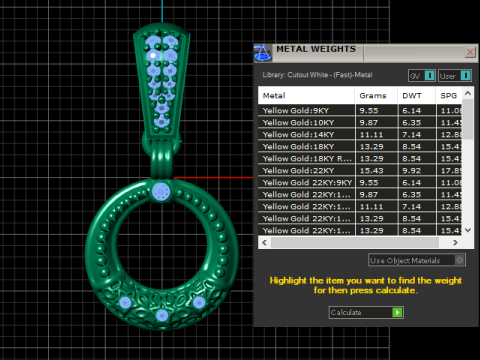Click the horizontal scroll right arrow
This screenshot has height=360, width=480.
(x=455, y=242)
